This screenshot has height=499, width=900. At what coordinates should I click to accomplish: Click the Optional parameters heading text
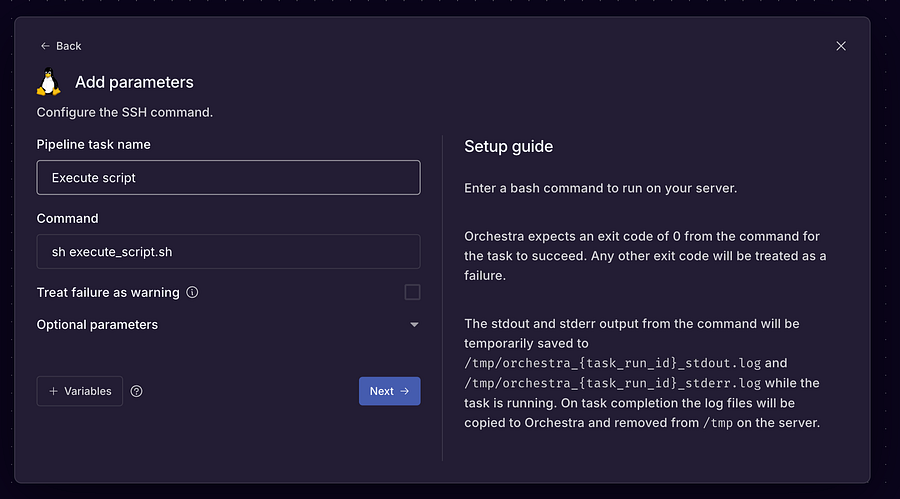click(97, 324)
